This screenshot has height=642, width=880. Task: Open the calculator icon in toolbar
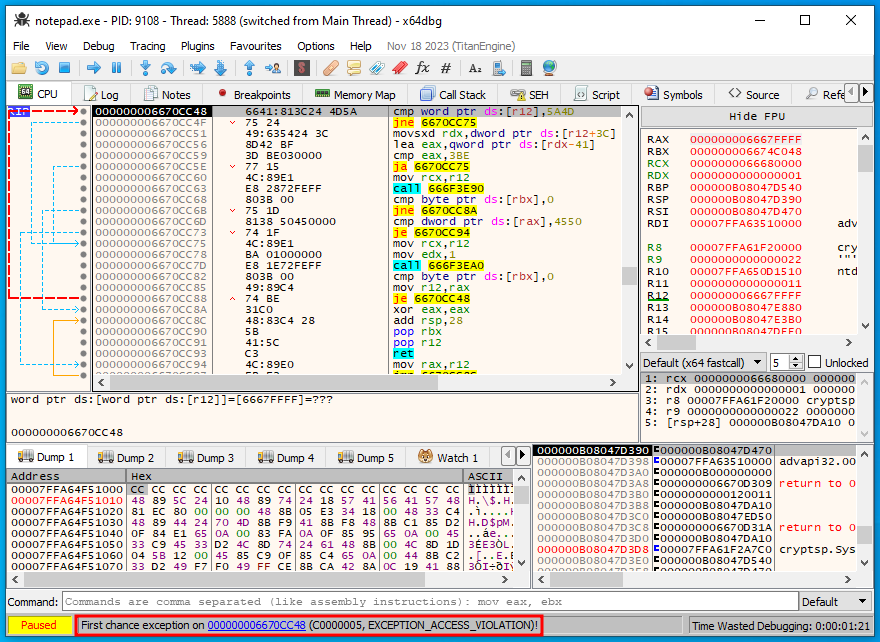(527, 68)
